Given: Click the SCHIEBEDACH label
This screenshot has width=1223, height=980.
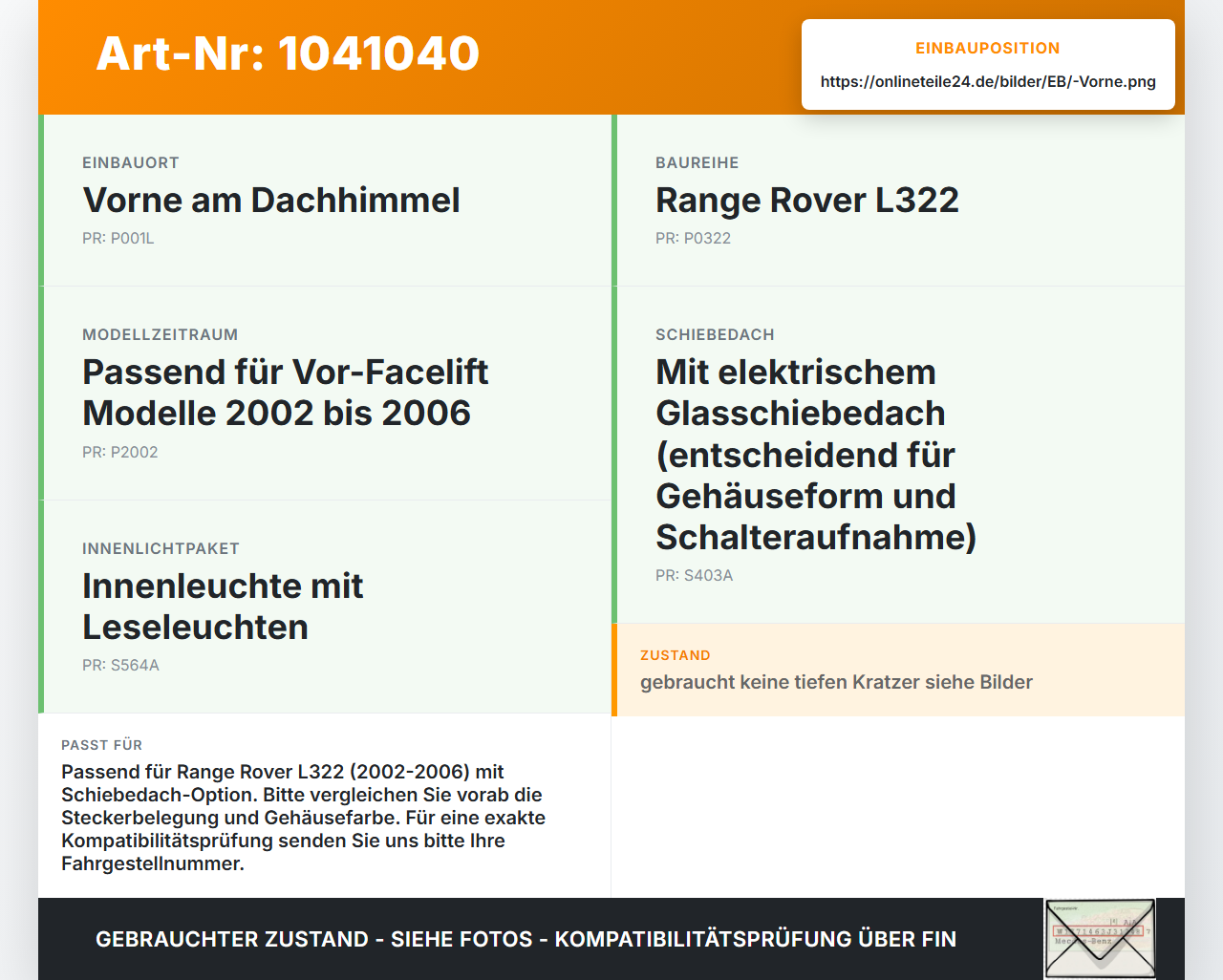Looking at the screenshot, I should point(715,334).
